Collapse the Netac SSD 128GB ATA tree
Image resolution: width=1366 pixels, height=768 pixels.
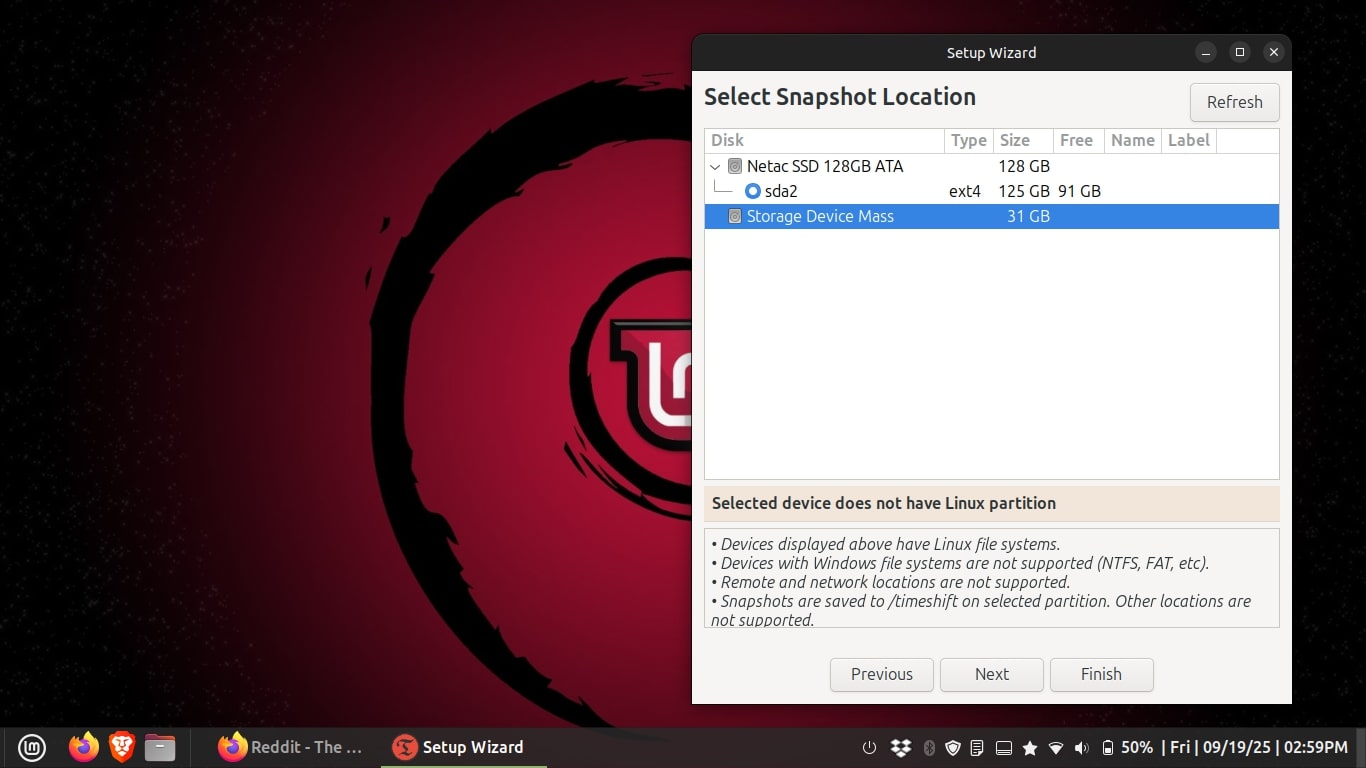[x=715, y=167]
